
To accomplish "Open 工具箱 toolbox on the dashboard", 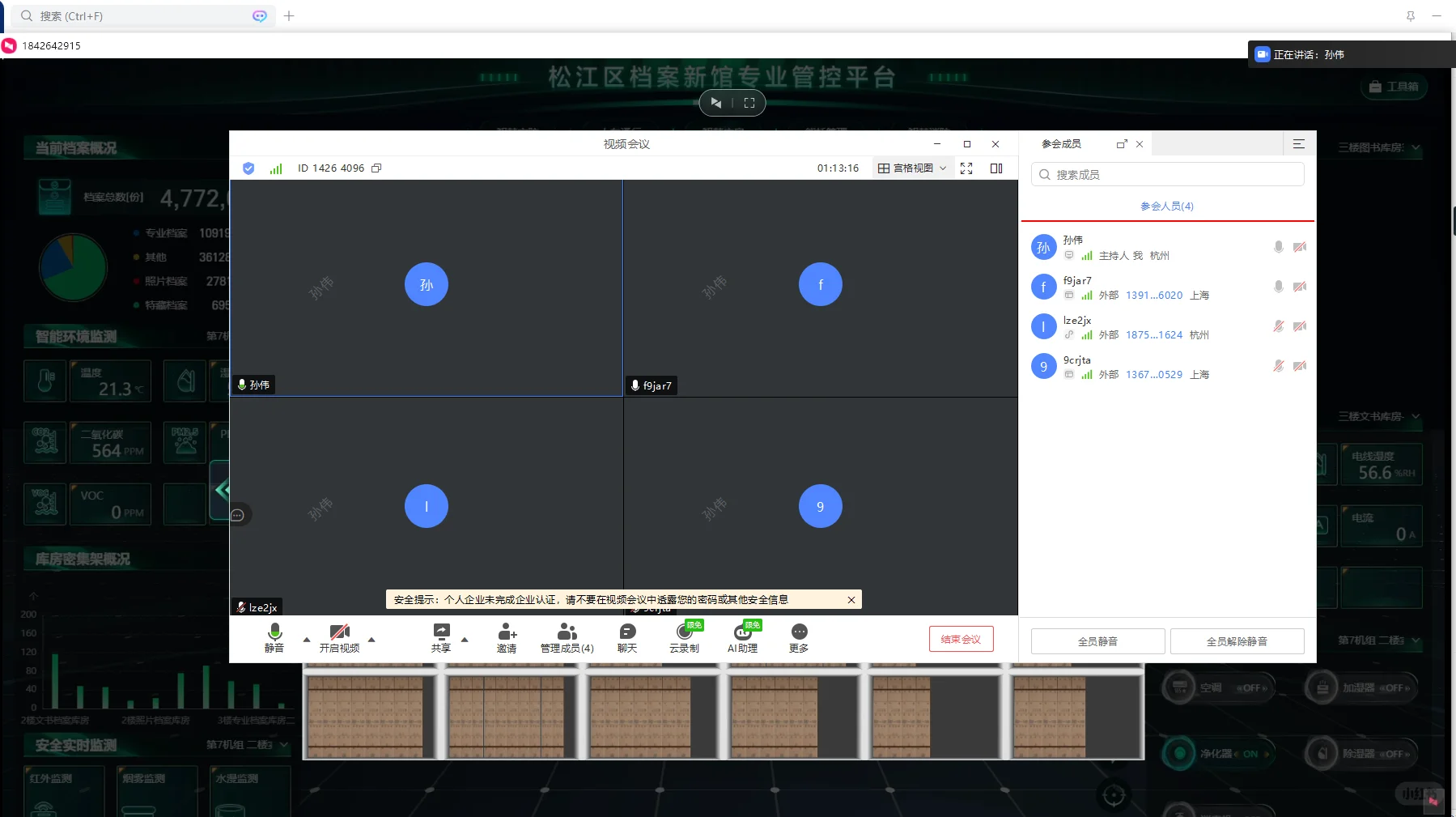I will [1394, 87].
